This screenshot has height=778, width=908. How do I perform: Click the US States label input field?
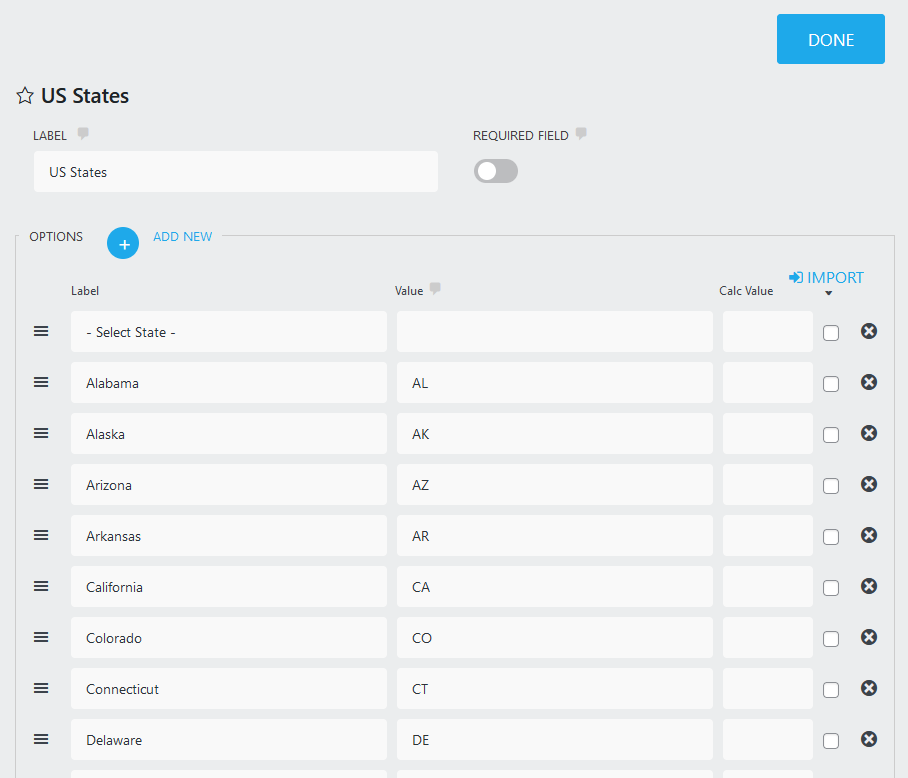(x=236, y=172)
